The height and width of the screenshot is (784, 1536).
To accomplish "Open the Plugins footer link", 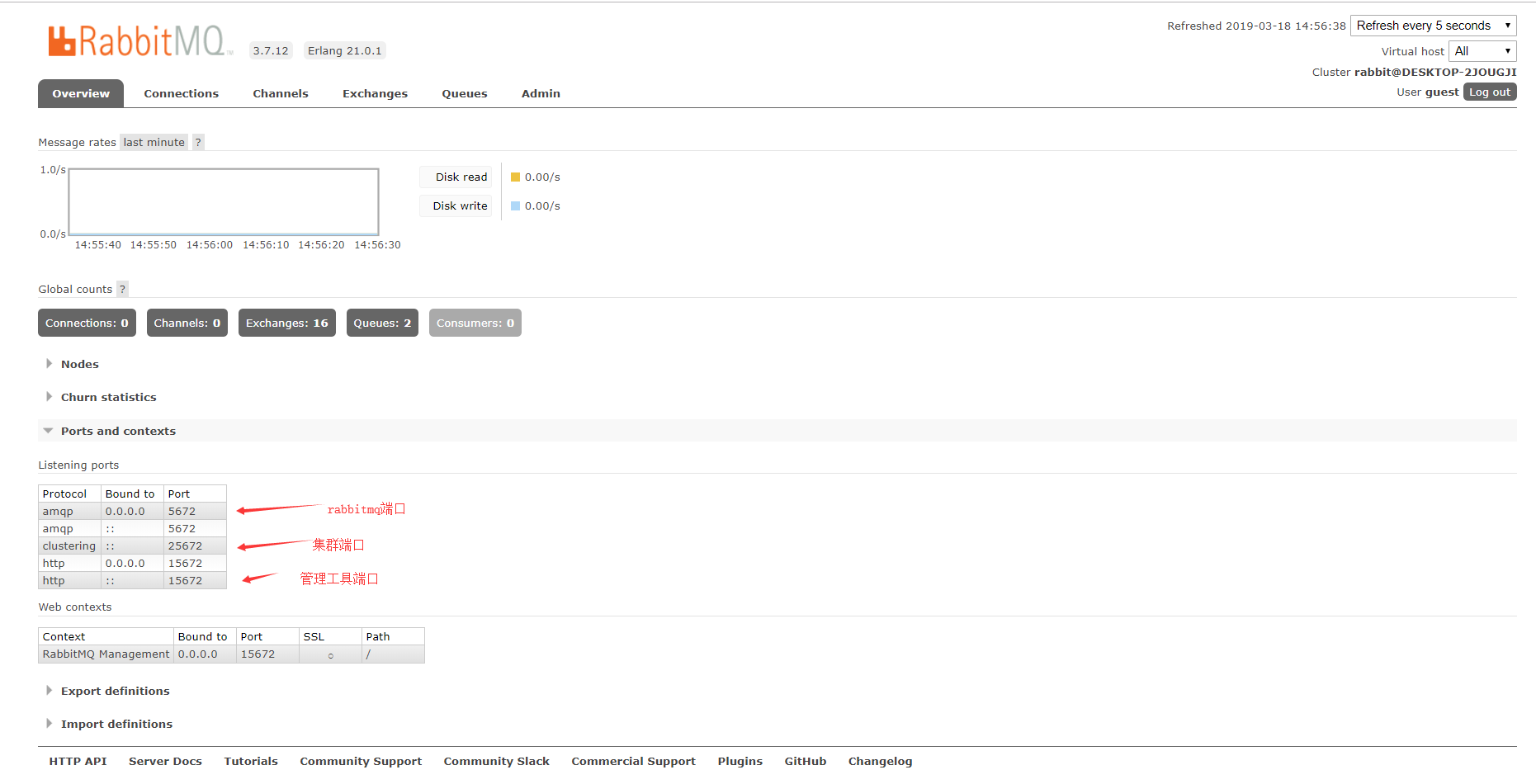I will click(x=740, y=761).
